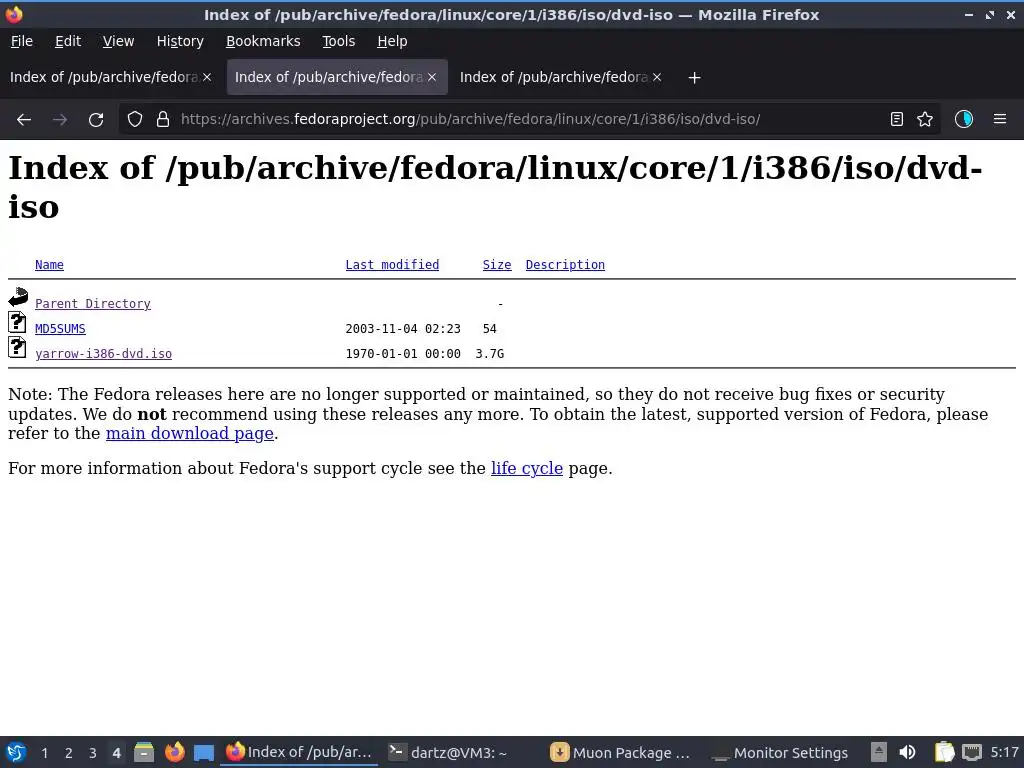The height and width of the screenshot is (768, 1024).
Task: Switch to Muon Package Manager window
Action: tap(622, 752)
